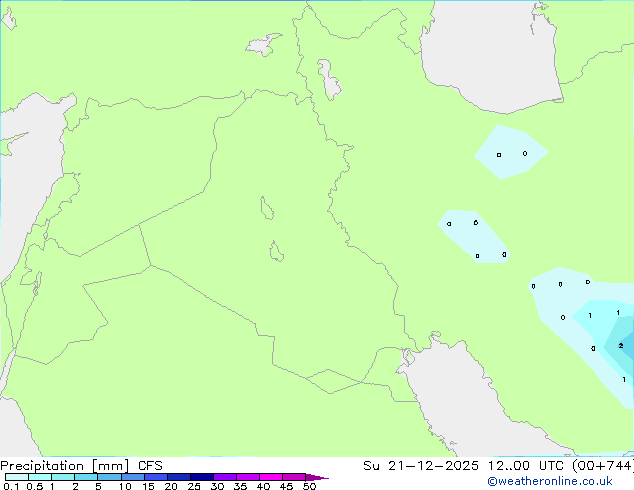Click the legend label '5'
The image size is (634, 490).
(98, 486)
